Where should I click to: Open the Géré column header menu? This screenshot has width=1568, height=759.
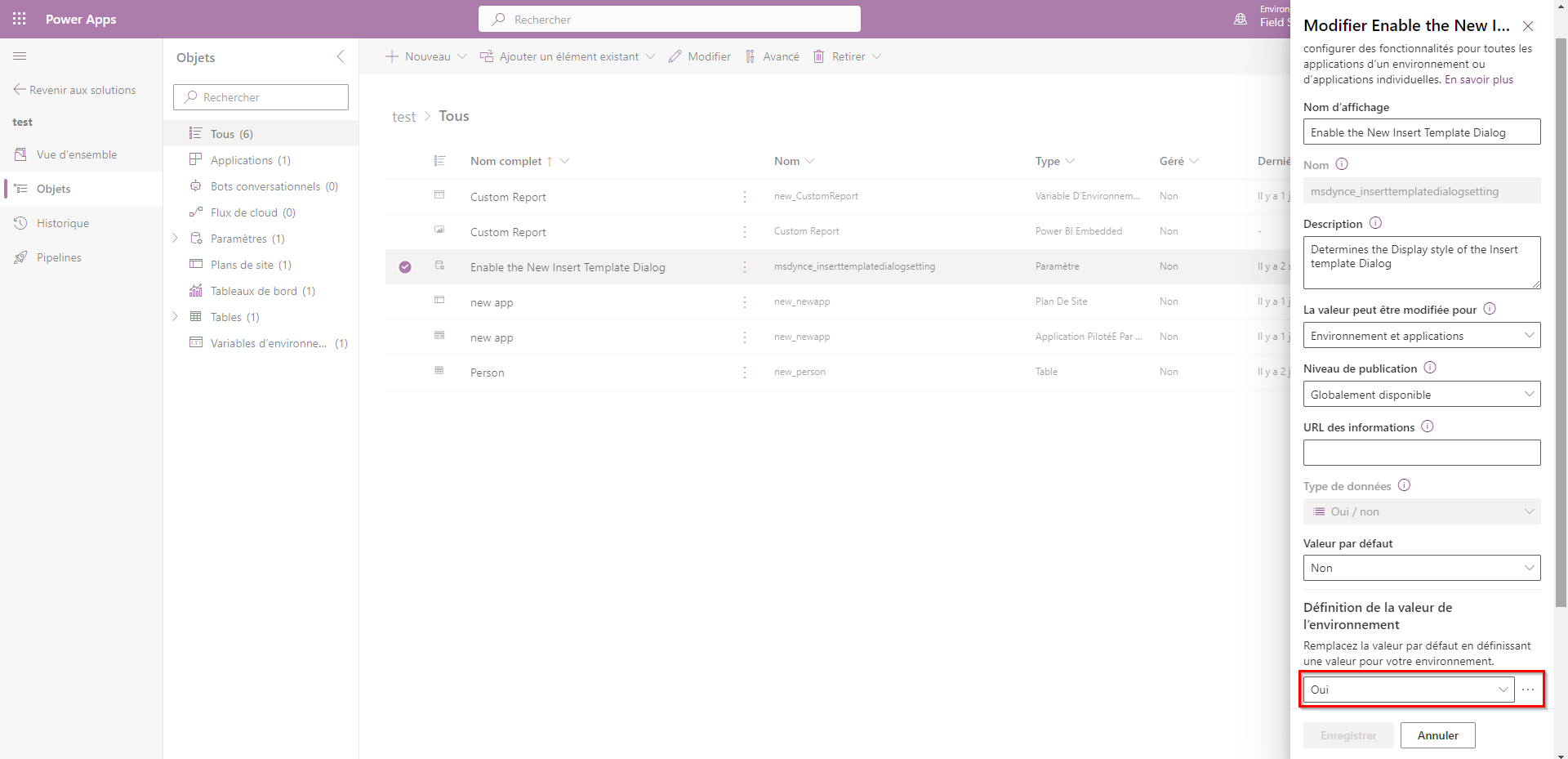(x=1178, y=161)
